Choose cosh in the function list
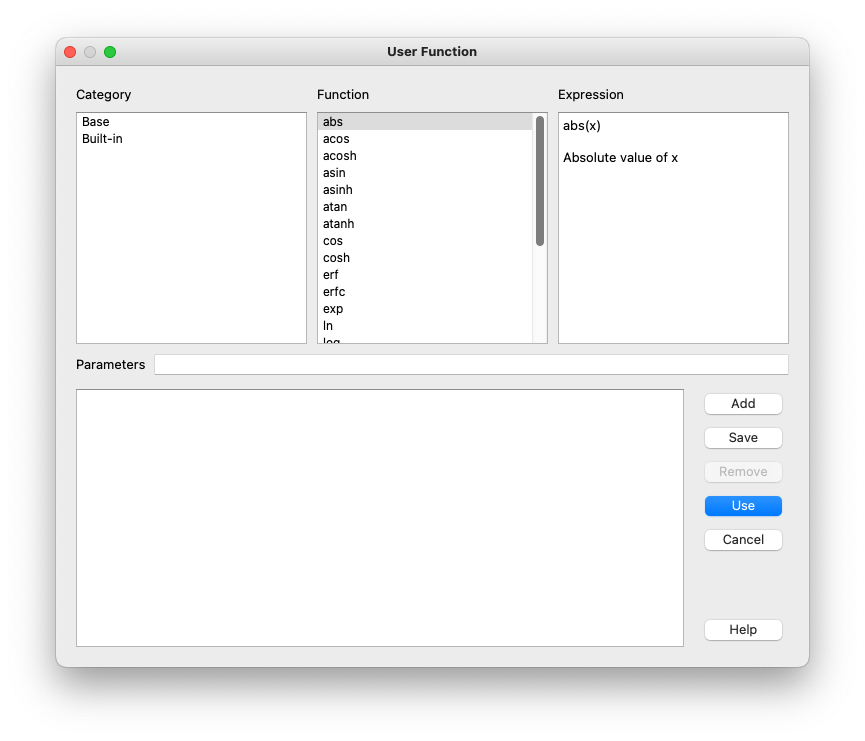 [336, 258]
